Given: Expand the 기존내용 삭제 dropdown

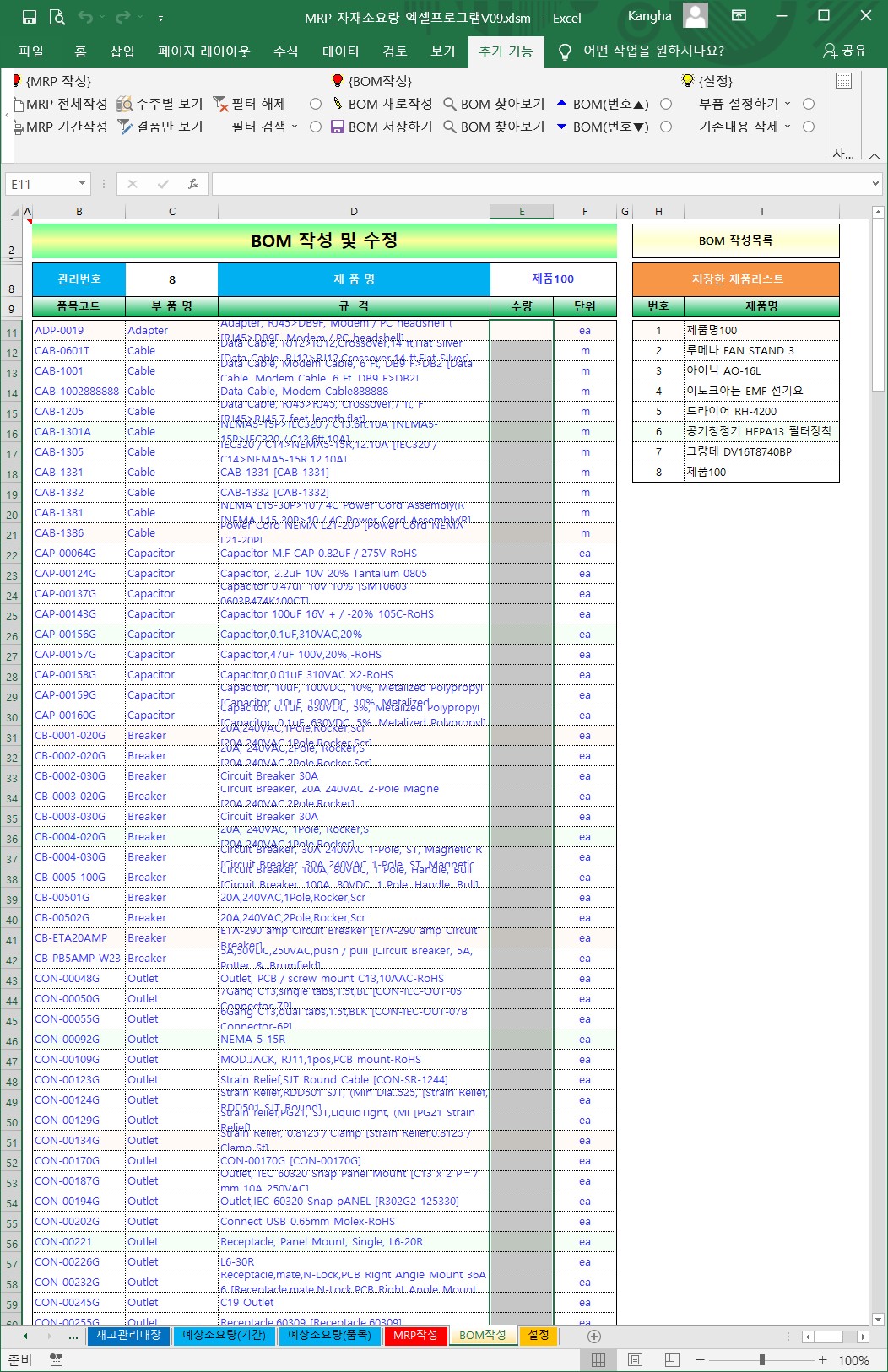Looking at the screenshot, I should coord(788,127).
